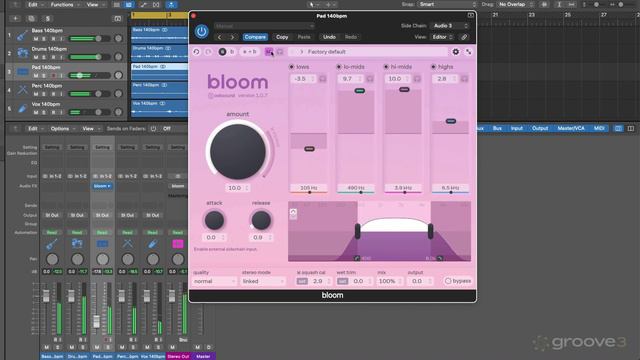The height and width of the screenshot is (360, 640).
Task: Toggle the A/B state button in bloom
Action: tap(227, 52)
